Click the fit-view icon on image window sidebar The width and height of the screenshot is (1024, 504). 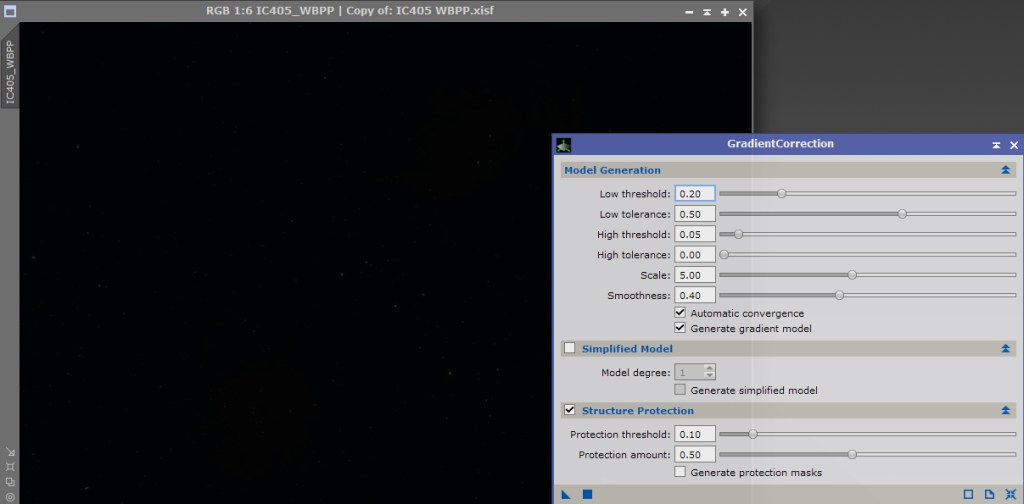tap(9, 466)
